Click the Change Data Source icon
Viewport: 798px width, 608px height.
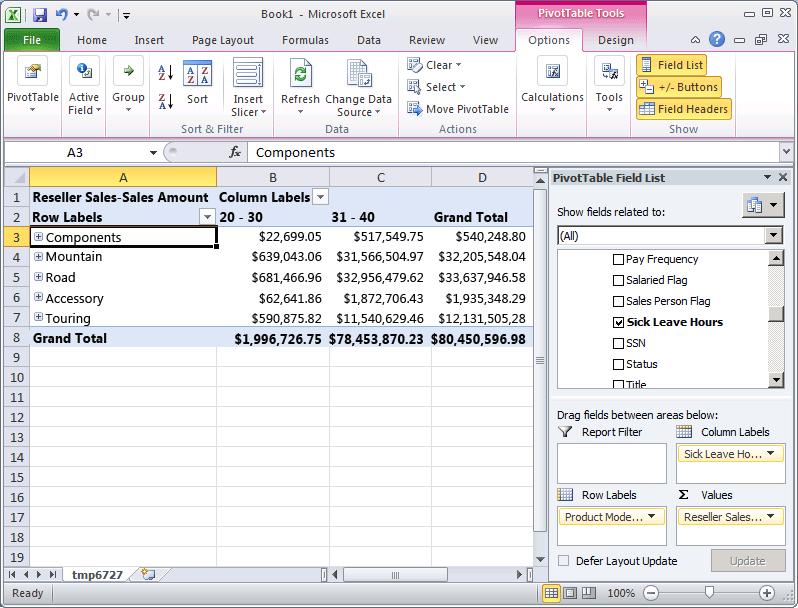[358, 76]
